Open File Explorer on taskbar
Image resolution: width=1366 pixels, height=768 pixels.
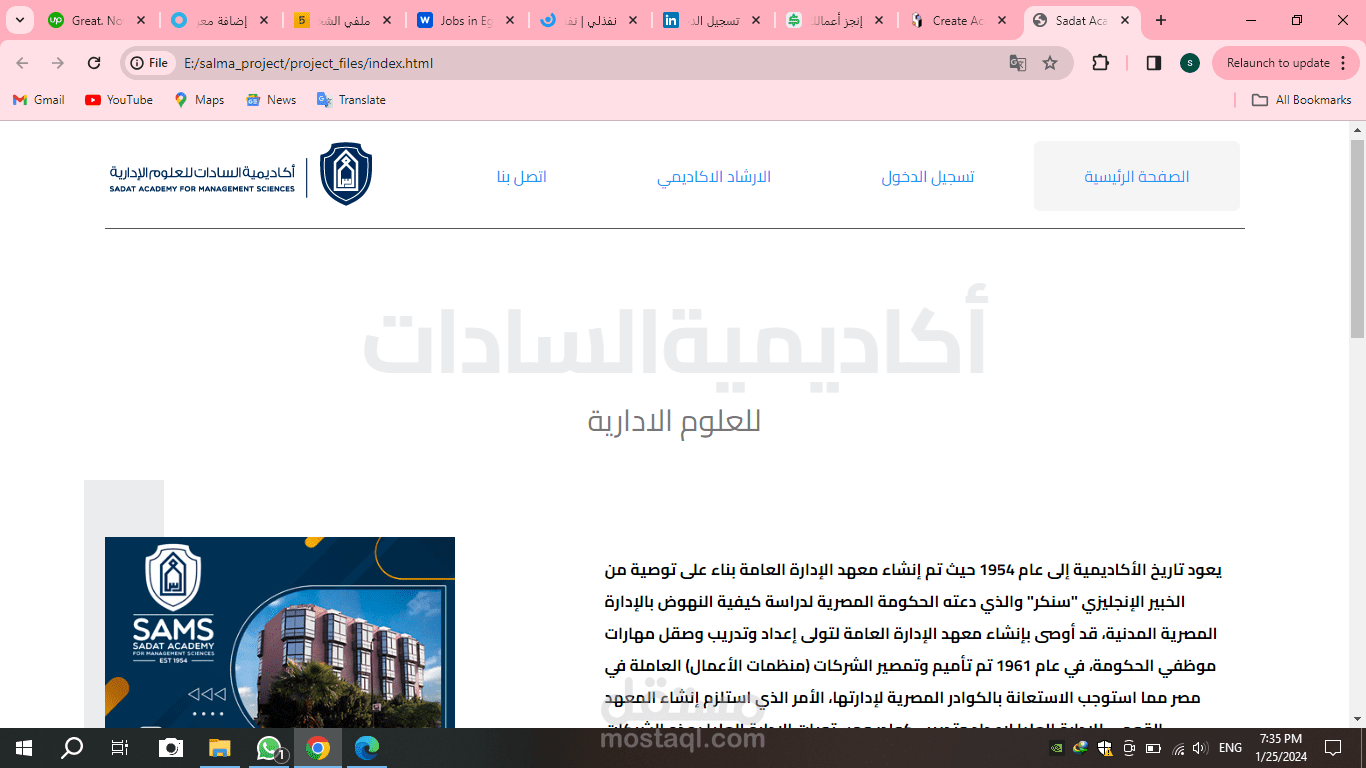[x=219, y=748]
